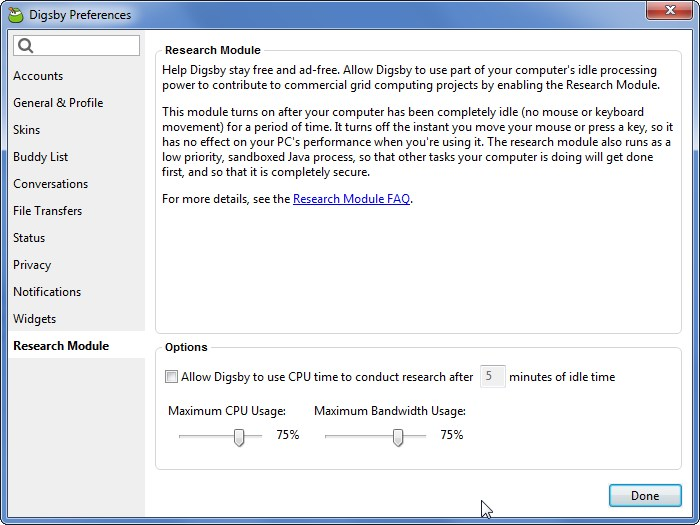Viewport: 700px width, 525px height.
Task: Click the idle minutes field showing 5
Action: [x=492, y=376]
